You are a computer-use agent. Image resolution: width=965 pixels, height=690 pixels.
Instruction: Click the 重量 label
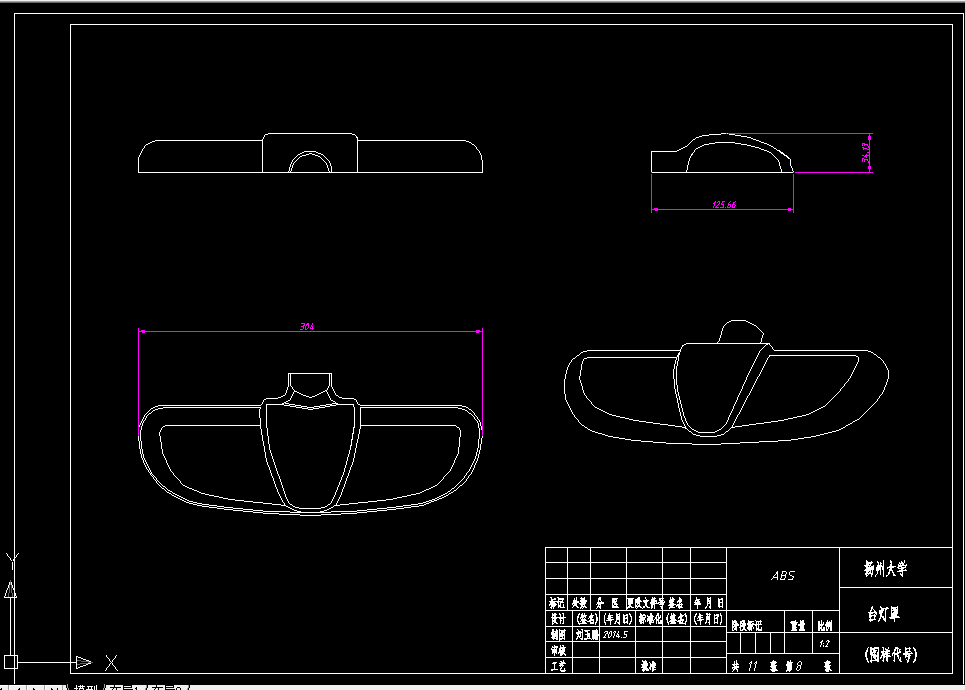coord(798,625)
